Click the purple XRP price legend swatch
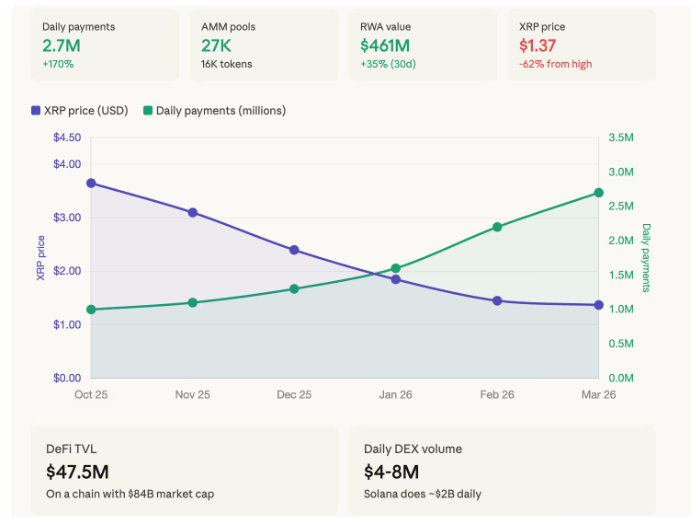 click(37, 110)
